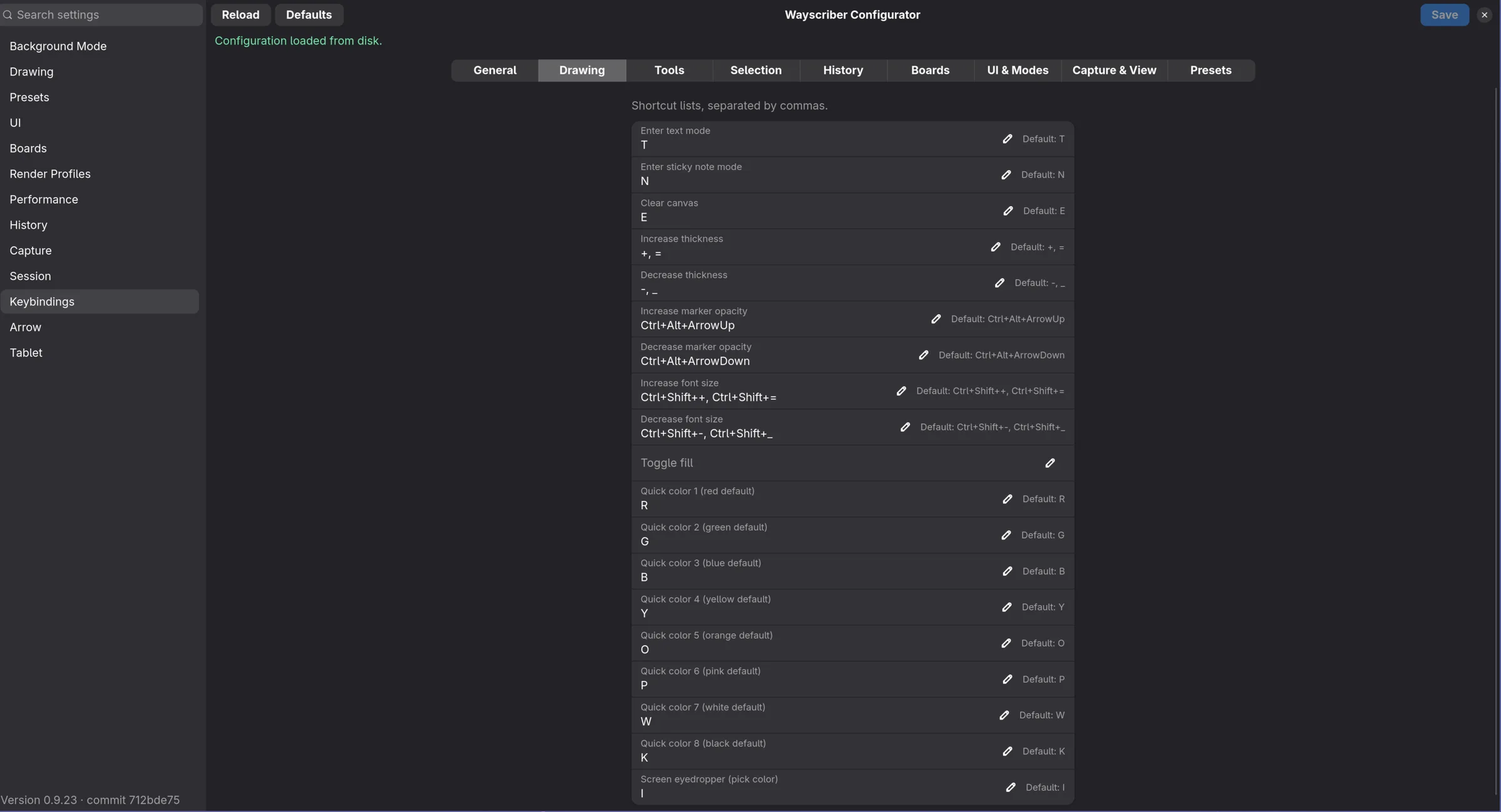The image size is (1501, 812).
Task: Edit the Quick color 5 orange shortcut
Action: (1006, 643)
